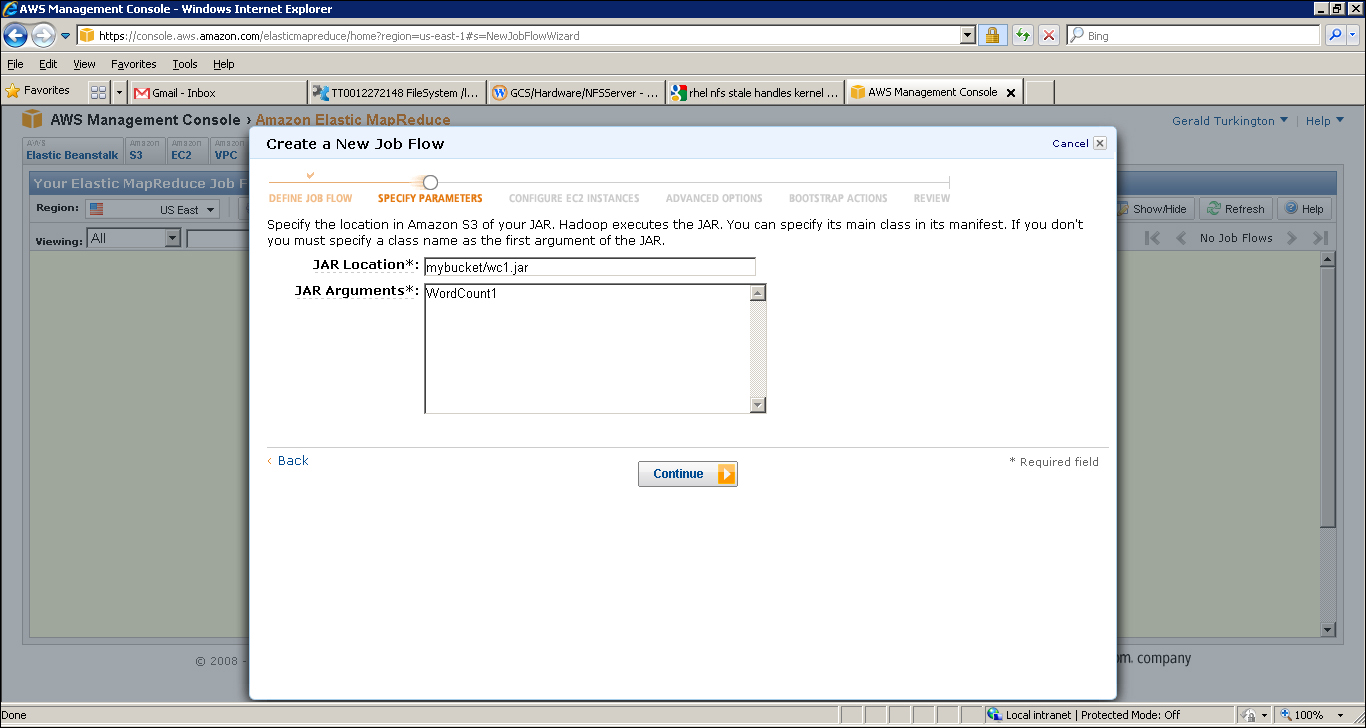1366x728 pixels.
Task: Click the Cancel link in dialog
Action: pyautogui.click(x=1070, y=144)
